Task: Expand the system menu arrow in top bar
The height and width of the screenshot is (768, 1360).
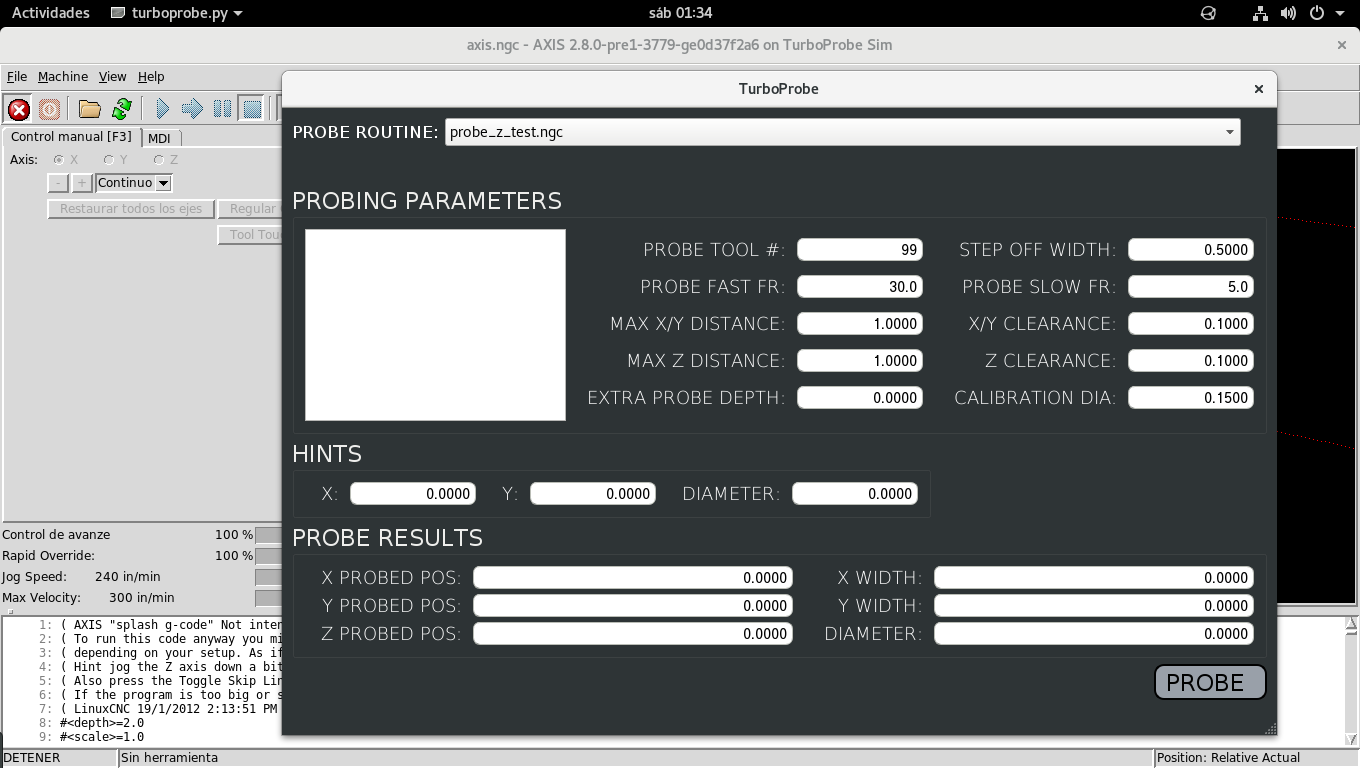Action: pos(1340,13)
